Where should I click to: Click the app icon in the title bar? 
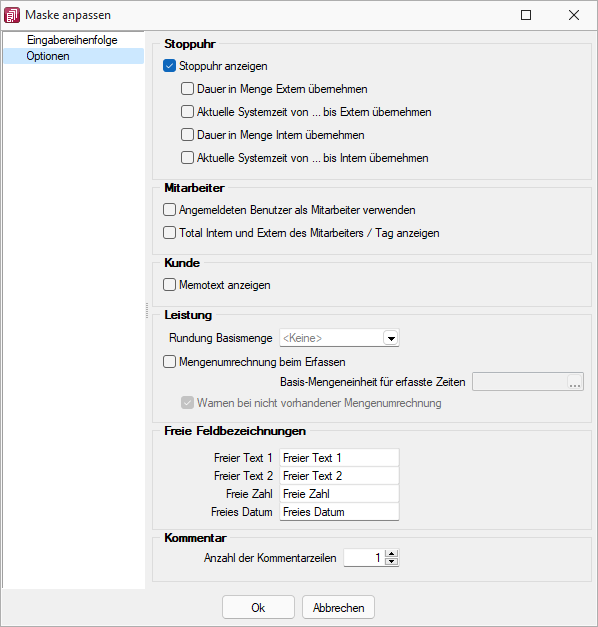point(12,15)
